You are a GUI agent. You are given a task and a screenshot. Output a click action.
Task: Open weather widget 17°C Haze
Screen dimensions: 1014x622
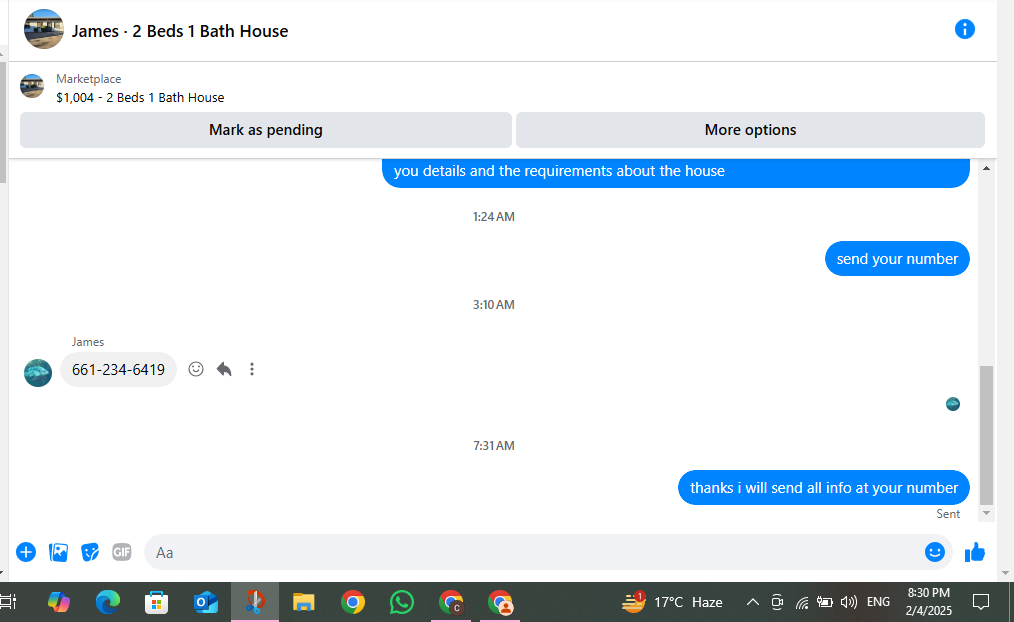click(673, 602)
